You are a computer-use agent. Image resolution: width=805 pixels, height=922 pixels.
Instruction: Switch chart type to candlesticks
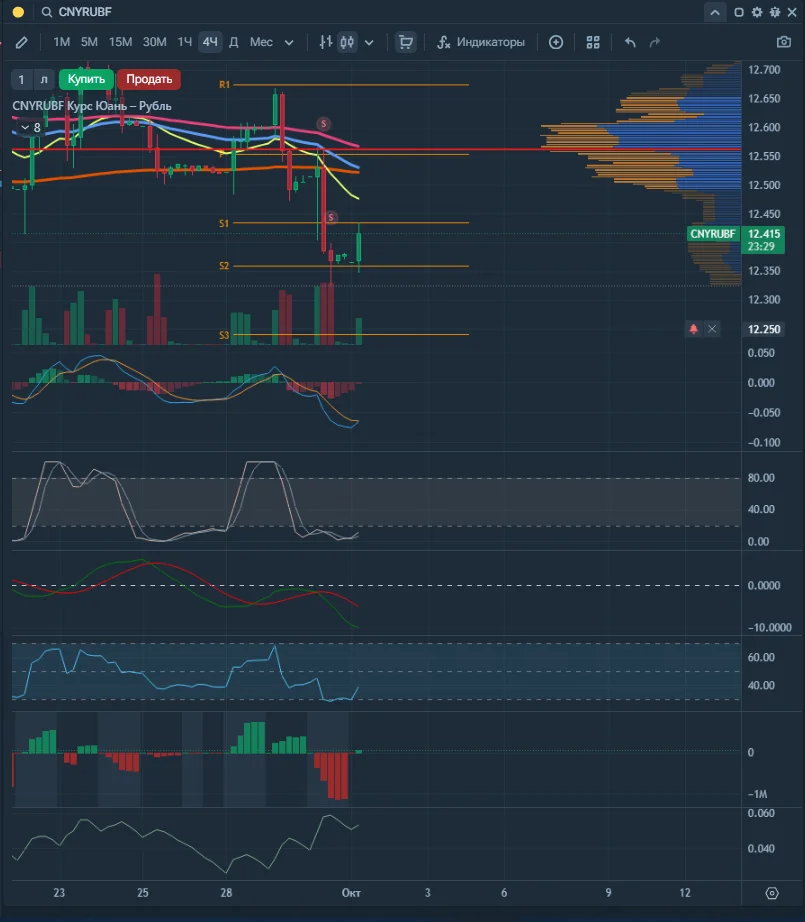pos(347,42)
